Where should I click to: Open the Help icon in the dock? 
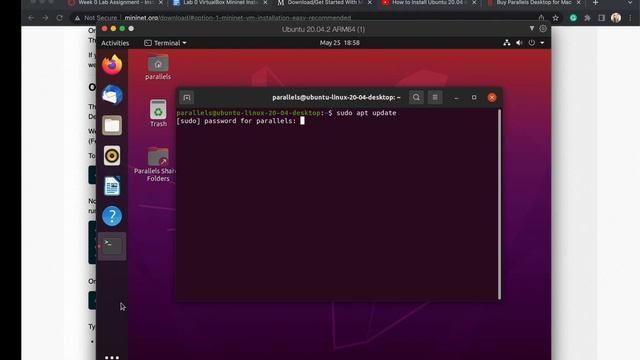click(x=112, y=216)
